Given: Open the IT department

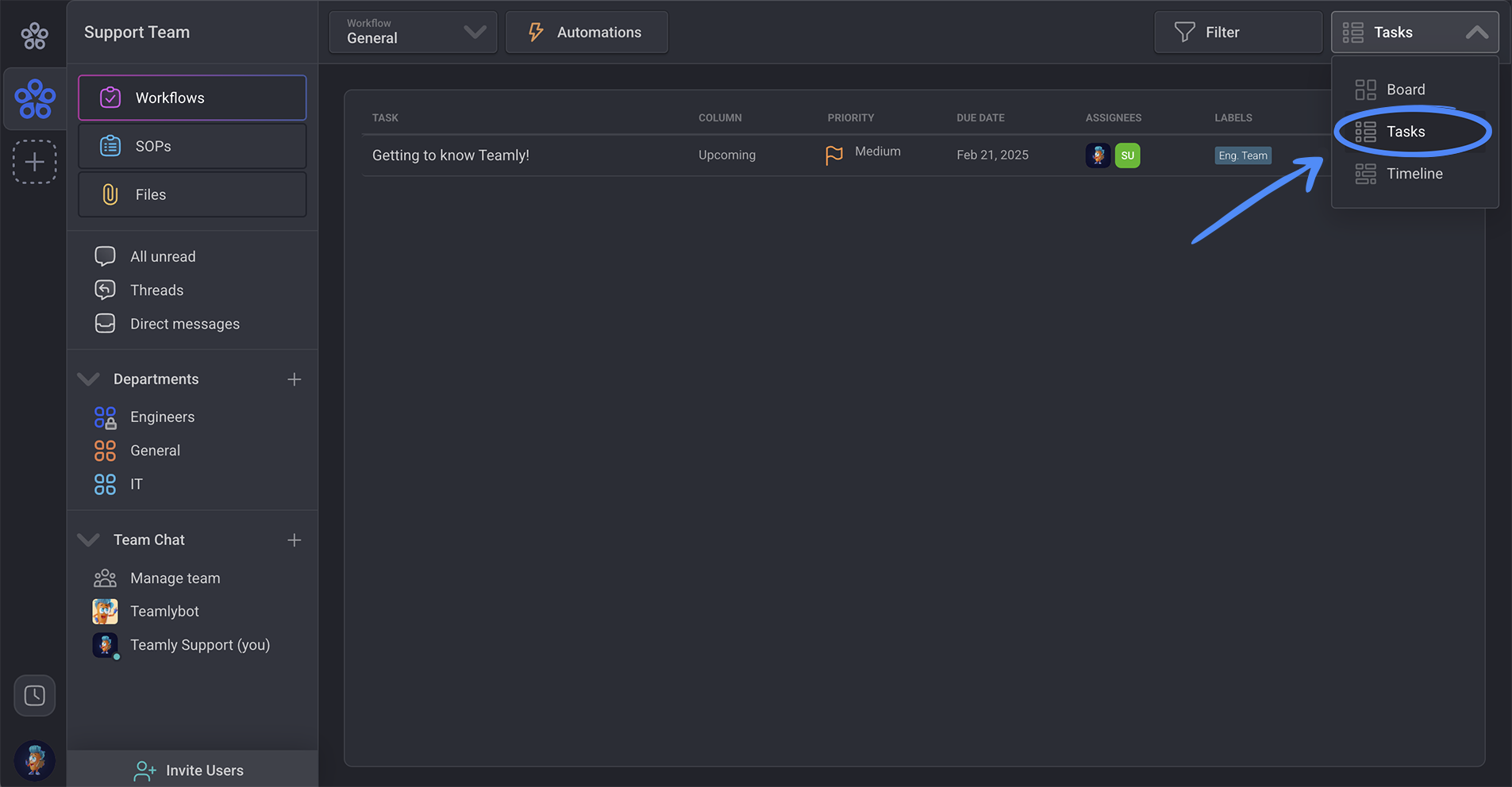Looking at the screenshot, I should pyautogui.click(x=137, y=484).
